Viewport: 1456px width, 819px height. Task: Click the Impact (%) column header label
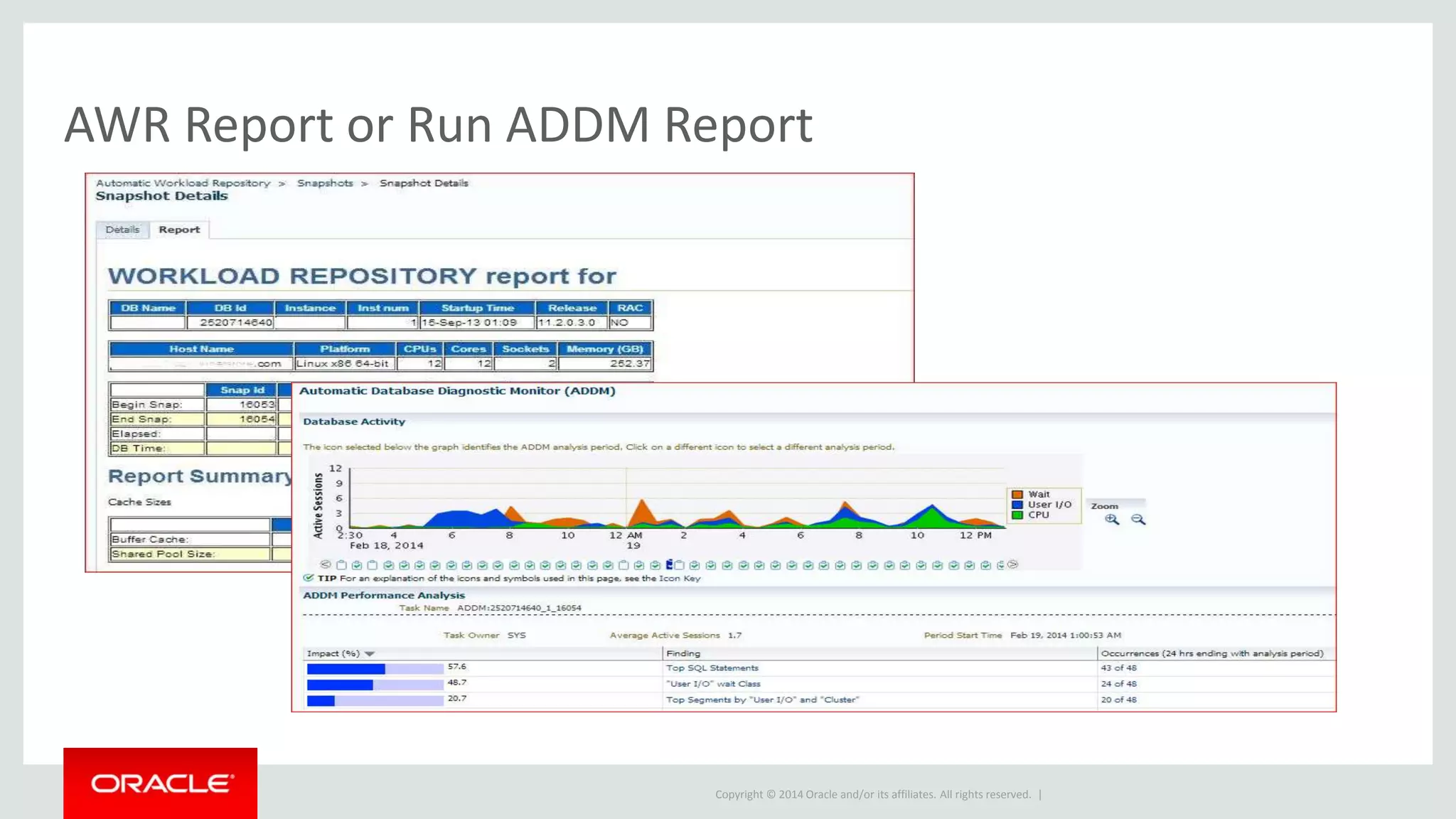click(x=333, y=653)
